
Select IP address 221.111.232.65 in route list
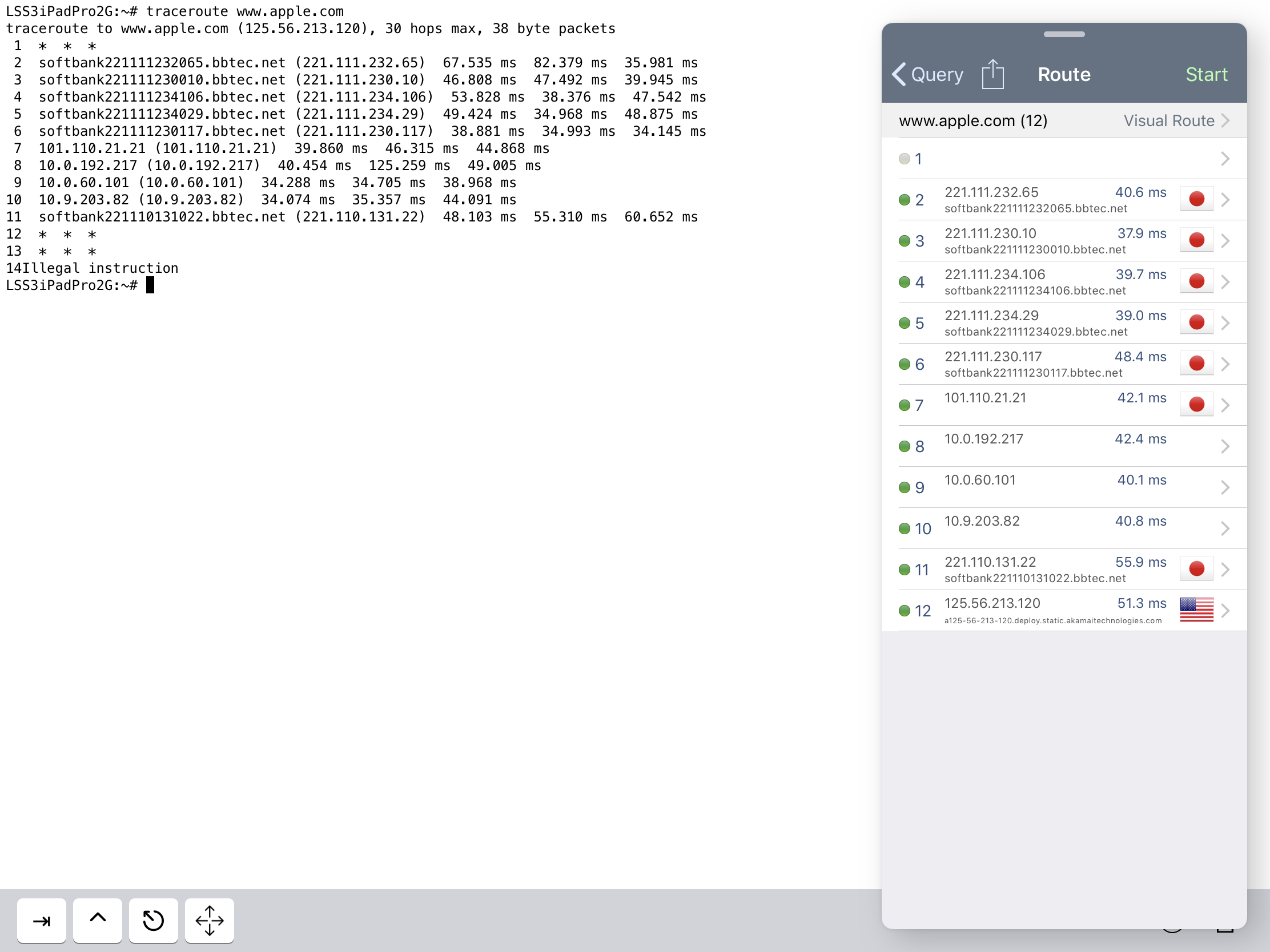[x=991, y=192]
